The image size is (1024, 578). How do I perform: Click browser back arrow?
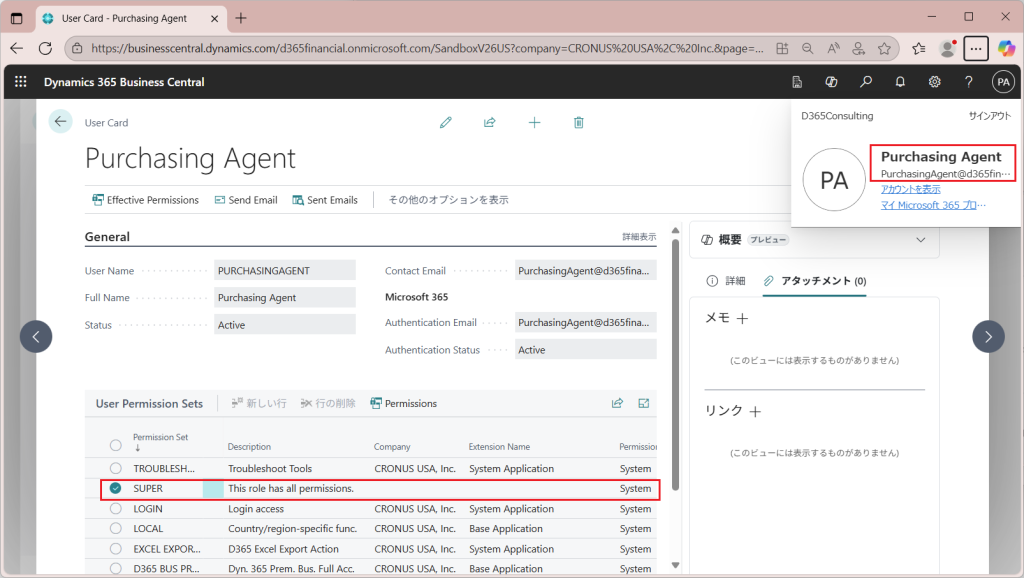tap(17, 48)
